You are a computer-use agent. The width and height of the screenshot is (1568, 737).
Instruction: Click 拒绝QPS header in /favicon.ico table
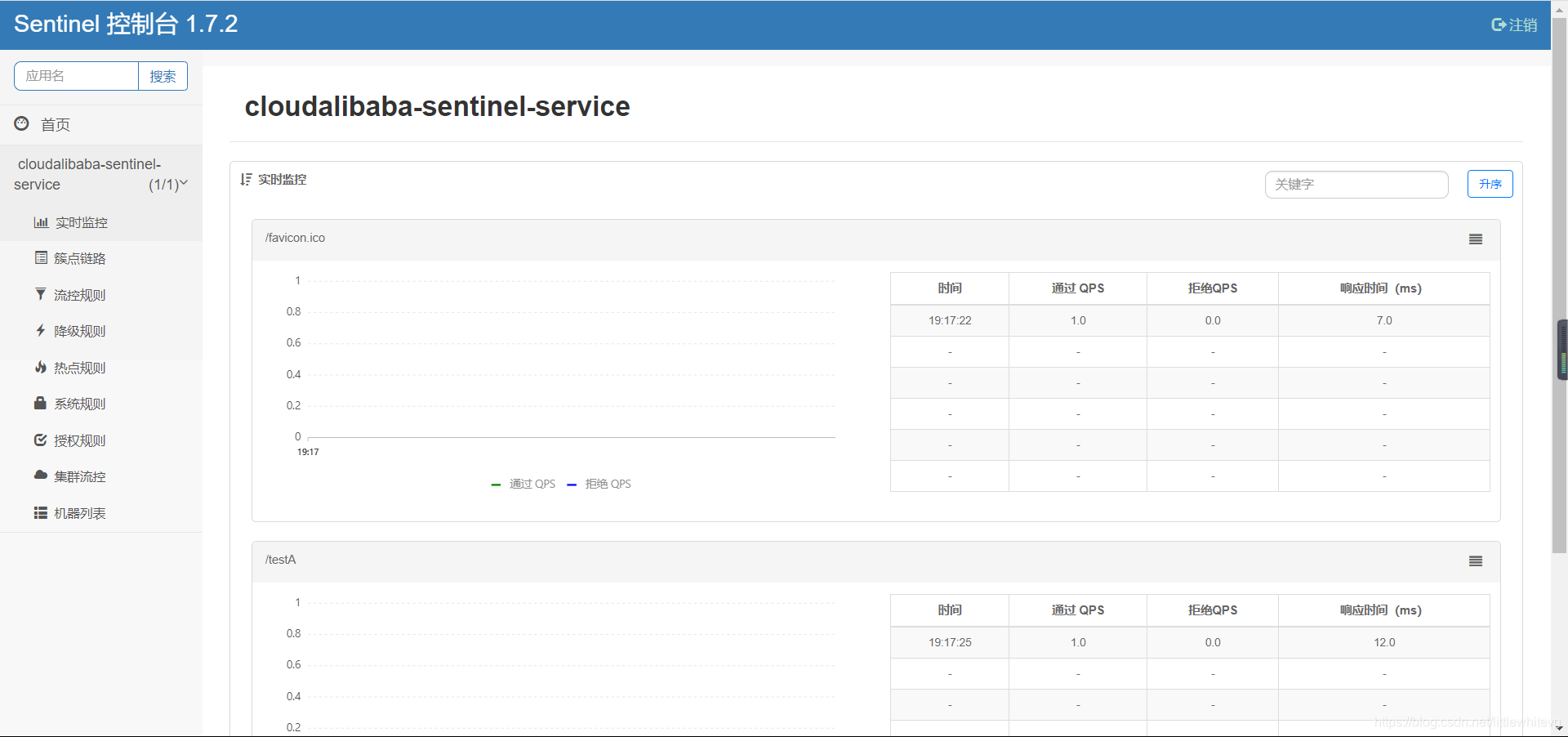pyautogui.click(x=1213, y=288)
